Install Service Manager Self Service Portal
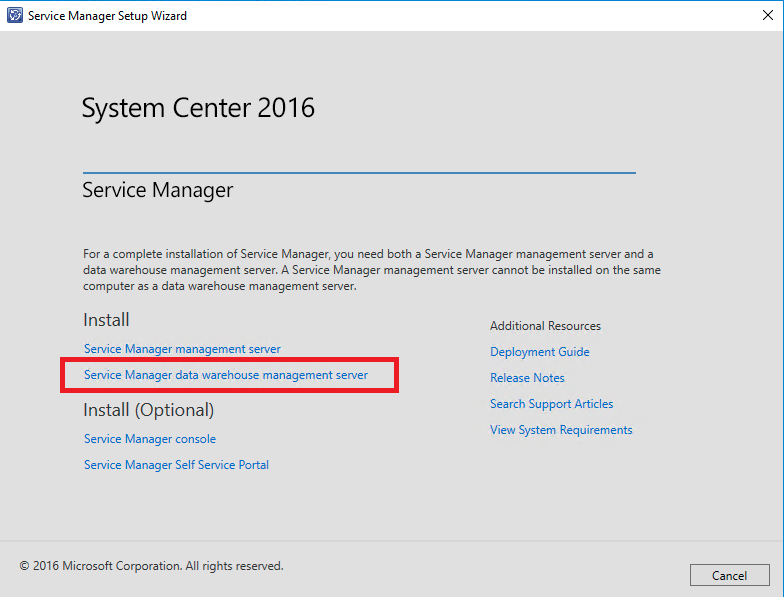 tap(176, 465)
